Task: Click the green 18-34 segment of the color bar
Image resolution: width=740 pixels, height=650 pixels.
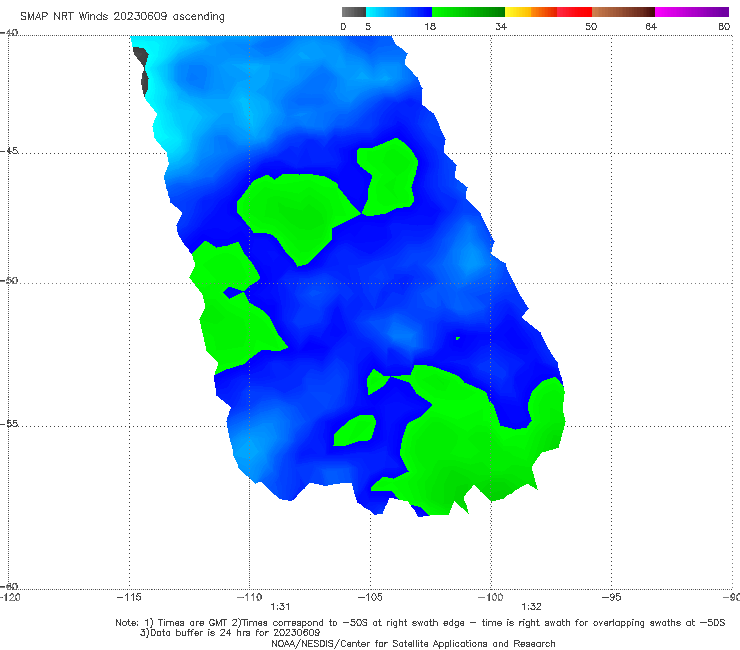Action: point(468,12)
